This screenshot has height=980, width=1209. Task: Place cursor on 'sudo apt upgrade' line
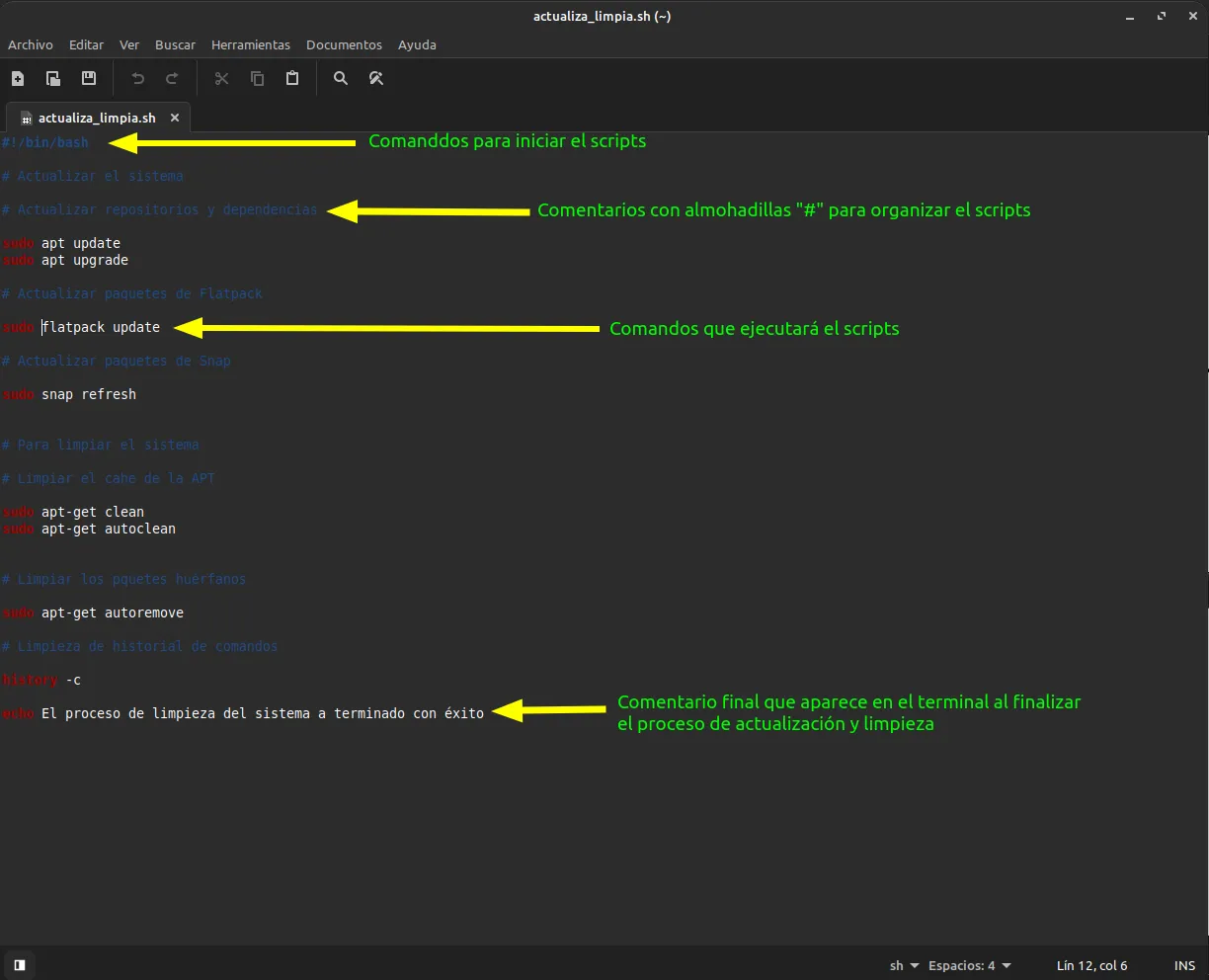coord(65,260)
